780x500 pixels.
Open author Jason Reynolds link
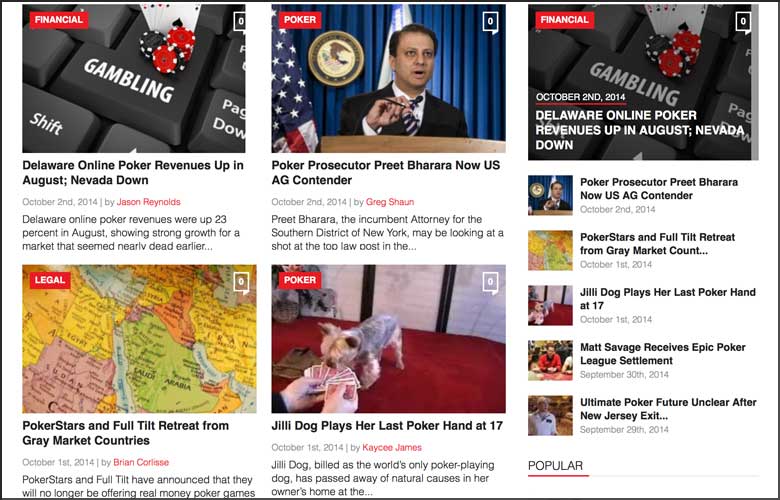tap(148, 202)
